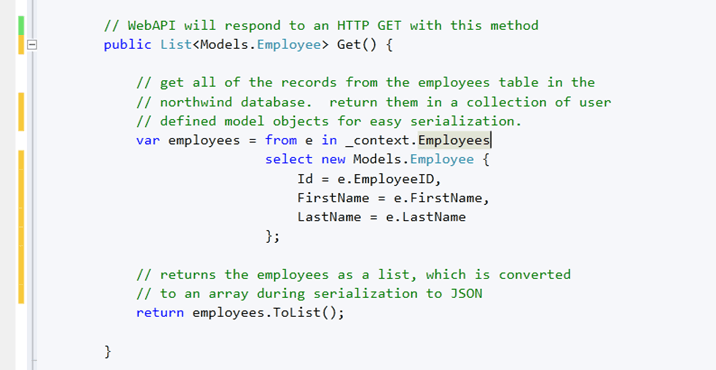Click 'employees.ToList();' expression
The width and height of the screenshot is (716, 370).
coord(268,313)
